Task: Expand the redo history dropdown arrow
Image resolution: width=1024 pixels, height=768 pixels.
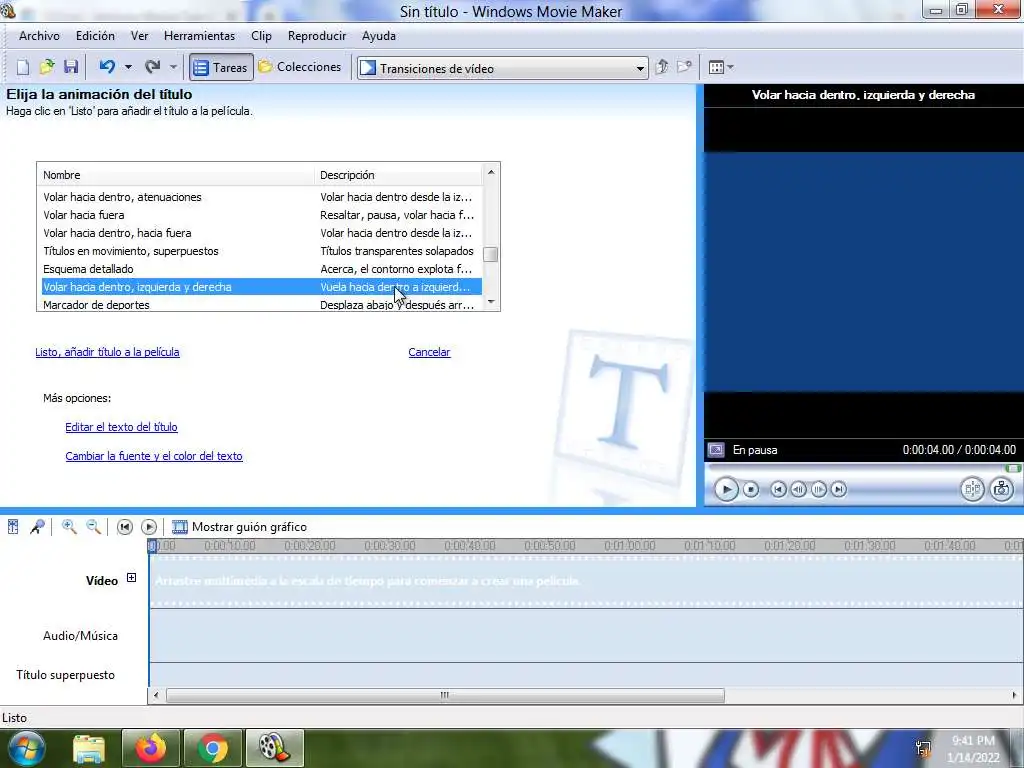Action: click(x=173, y=67)
